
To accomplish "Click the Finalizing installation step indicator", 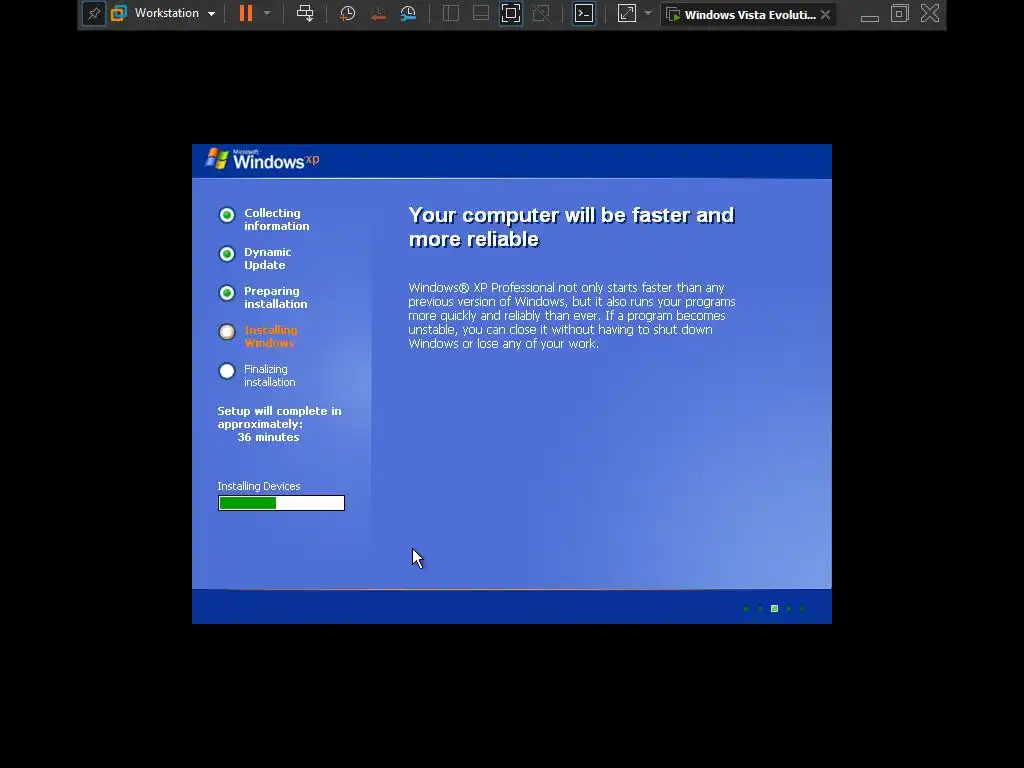I will click(227, 371).
